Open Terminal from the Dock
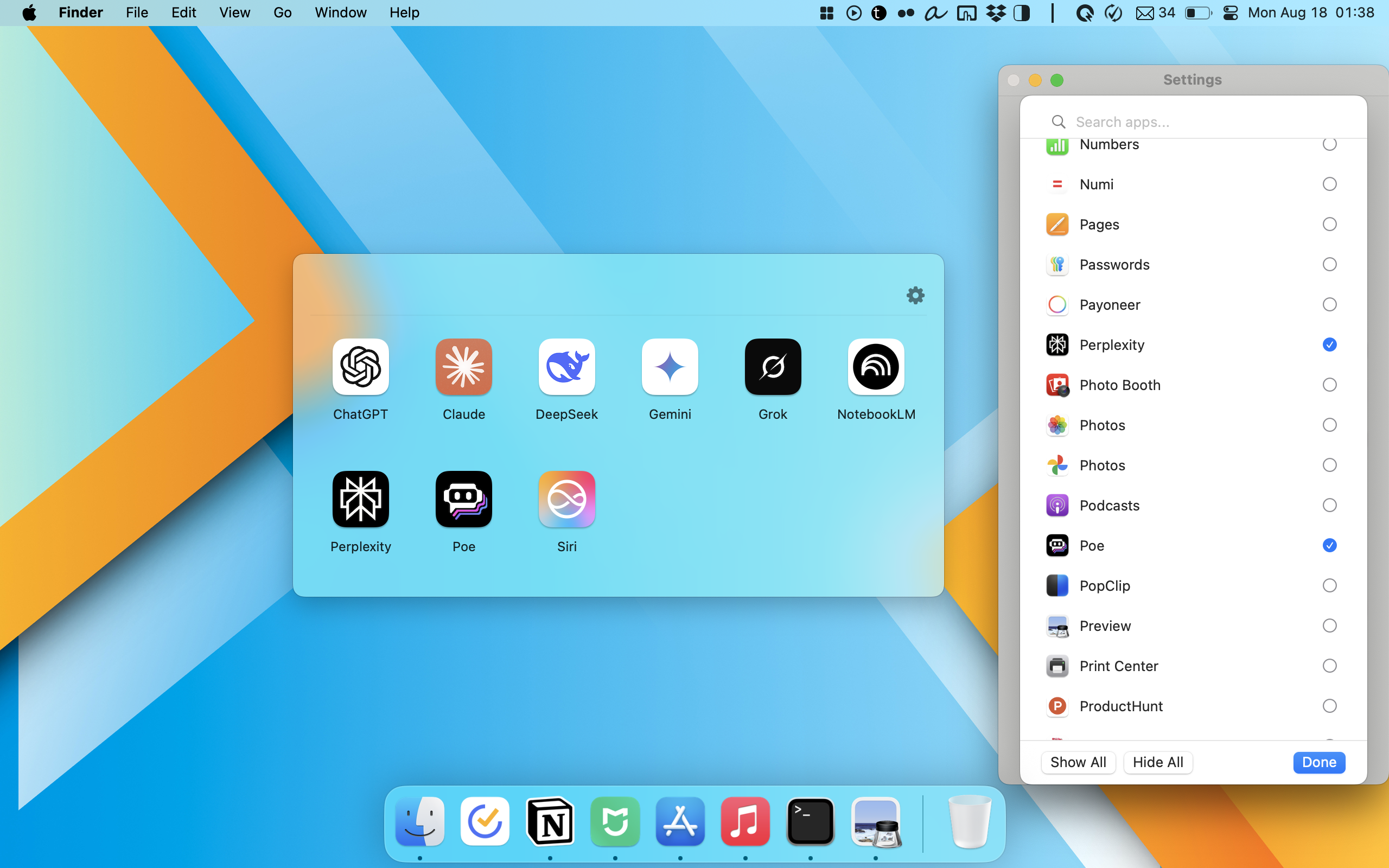 click(810, 821)
